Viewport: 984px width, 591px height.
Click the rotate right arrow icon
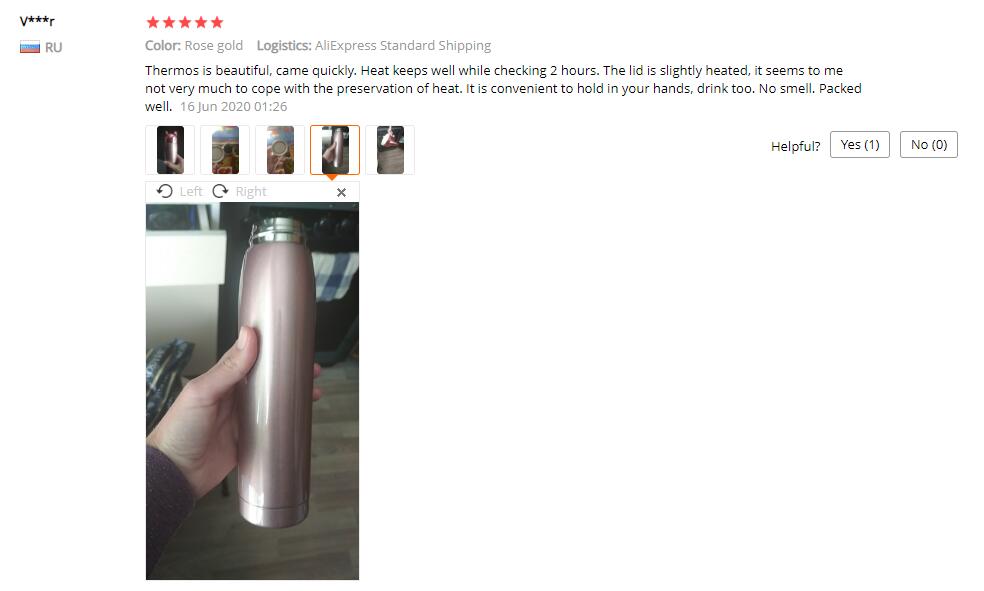coord(220,191)
